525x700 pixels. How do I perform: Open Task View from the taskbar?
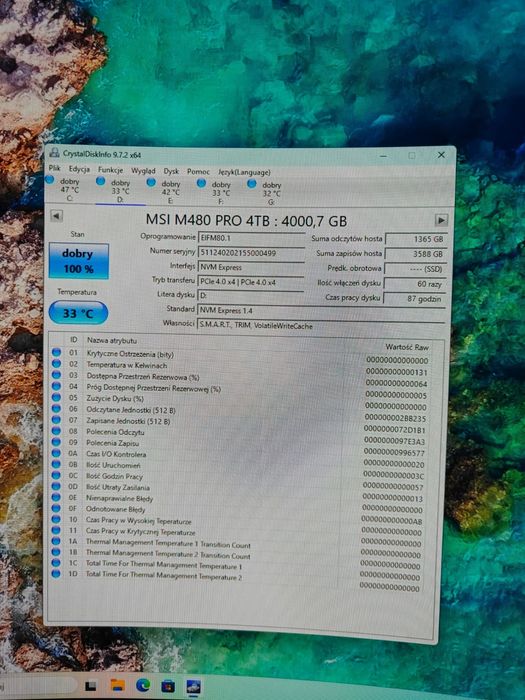[x=91, y=685]
